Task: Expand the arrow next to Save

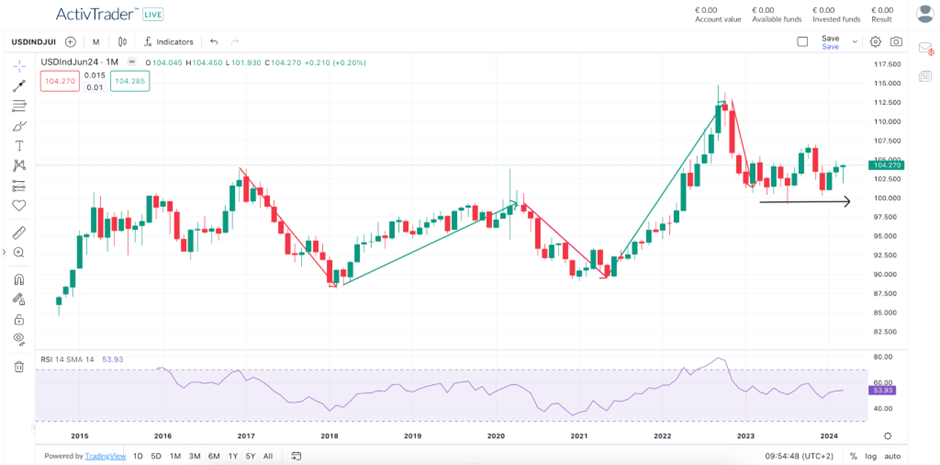Action: (x=855, y=42)
